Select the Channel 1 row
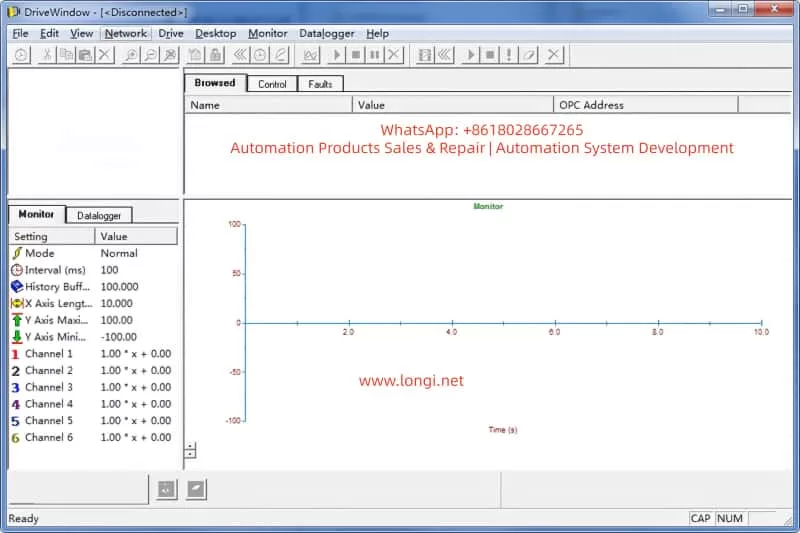800x533 pixels. [94, 354]
